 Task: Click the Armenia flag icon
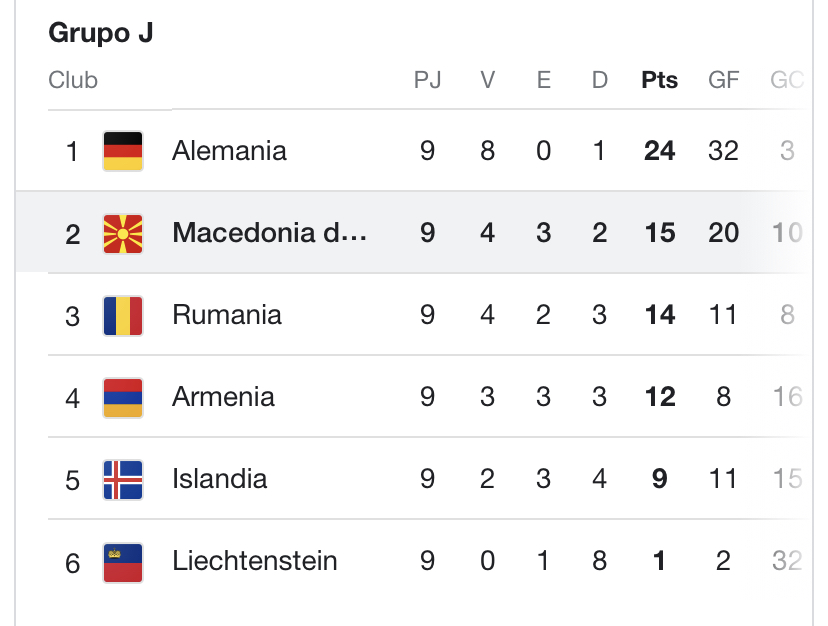[123, 397]
